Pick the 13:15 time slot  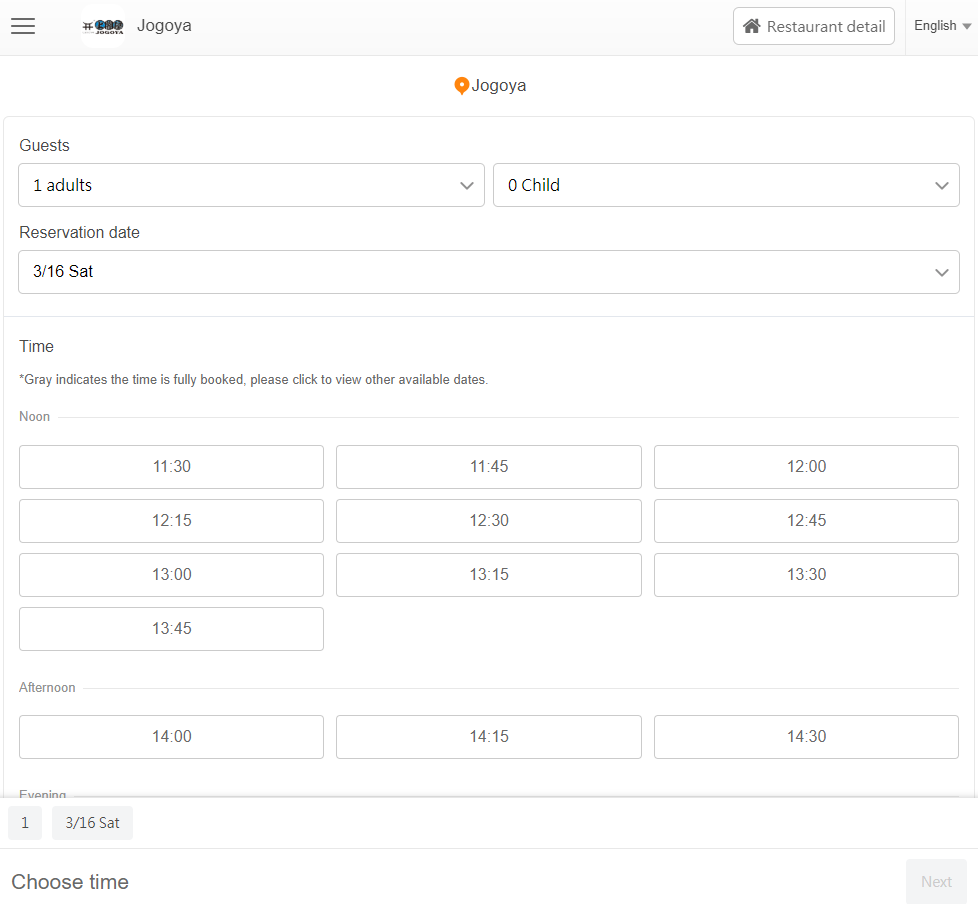(x=489, y=575)
